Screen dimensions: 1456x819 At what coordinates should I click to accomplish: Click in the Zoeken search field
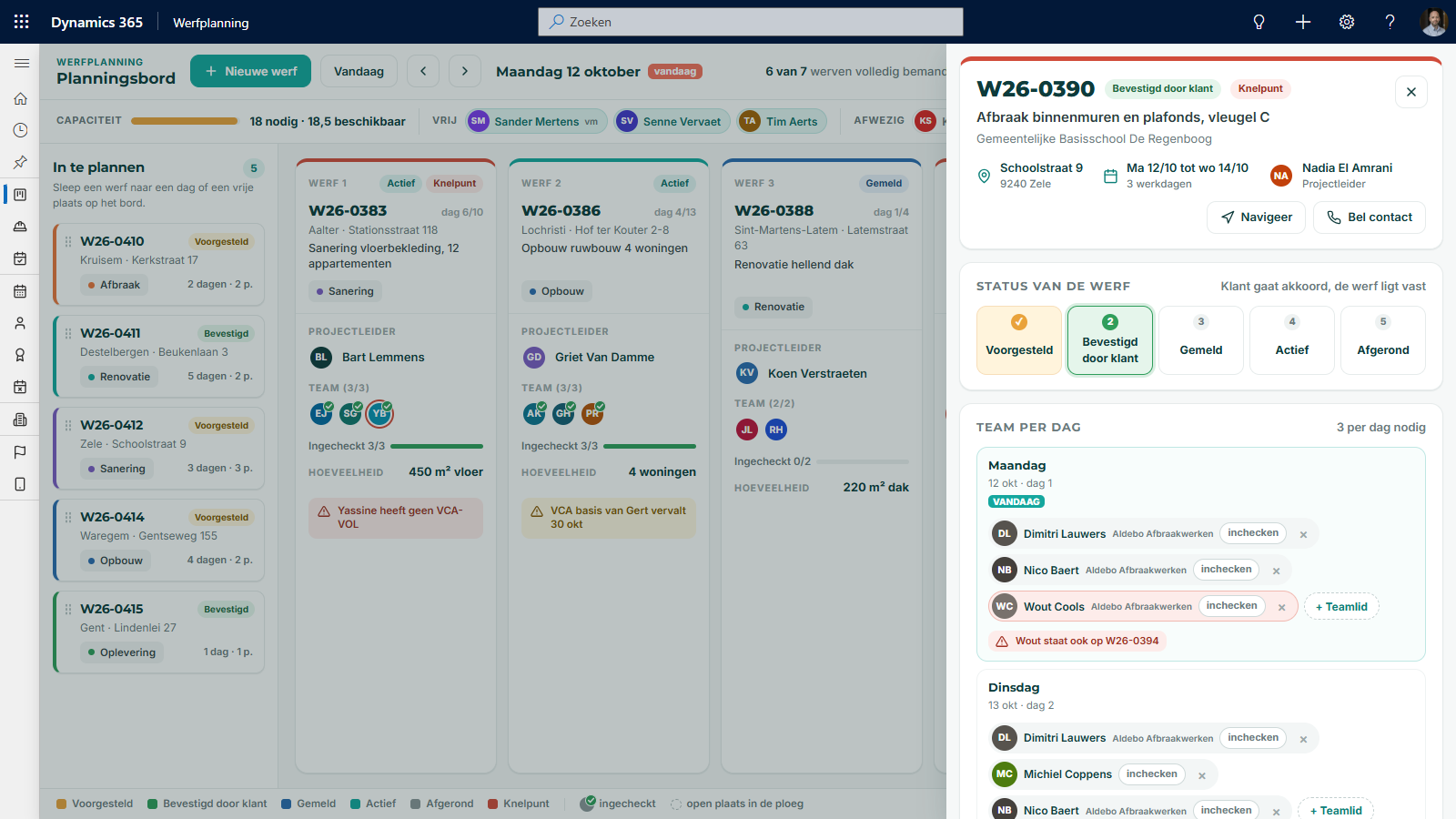[x=751, y=22]
